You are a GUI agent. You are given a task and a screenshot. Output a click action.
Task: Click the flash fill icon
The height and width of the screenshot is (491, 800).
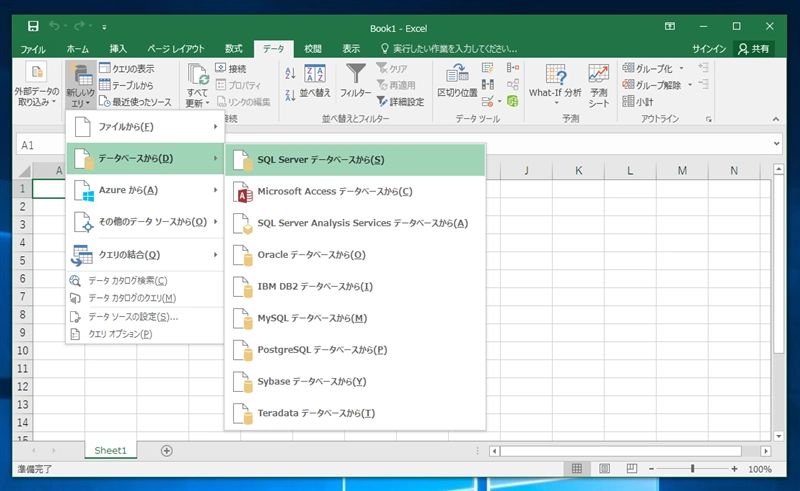(x=488, y=68)
